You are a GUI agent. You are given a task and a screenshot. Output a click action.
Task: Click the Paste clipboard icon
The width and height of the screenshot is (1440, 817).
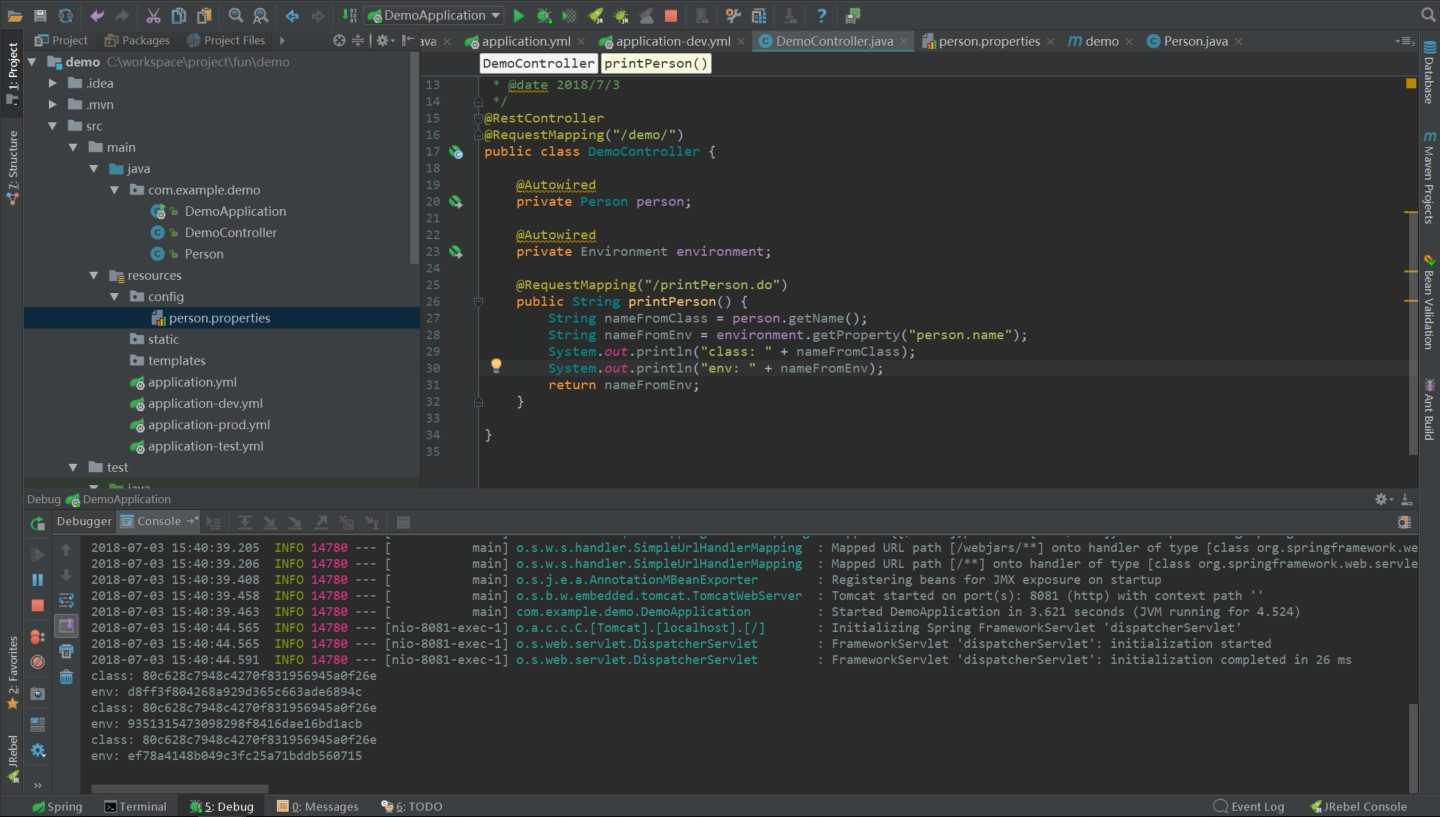pyautogui.click(x=204, y=16)
